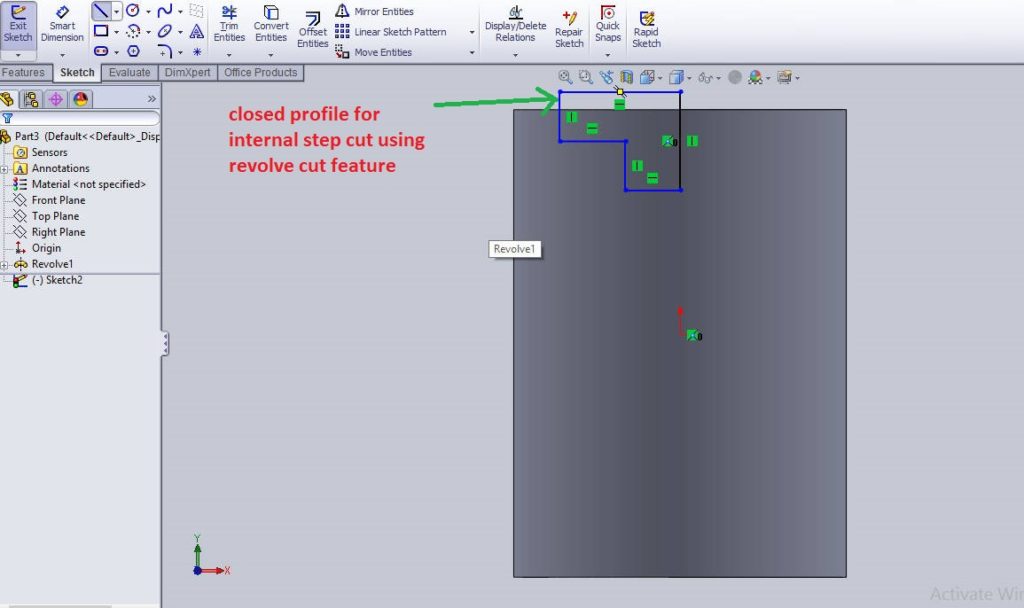Select the Corner Rectangle tool
Viewport: 1024px width, 608px height.
pyautogui.click(x=101, y=31)
